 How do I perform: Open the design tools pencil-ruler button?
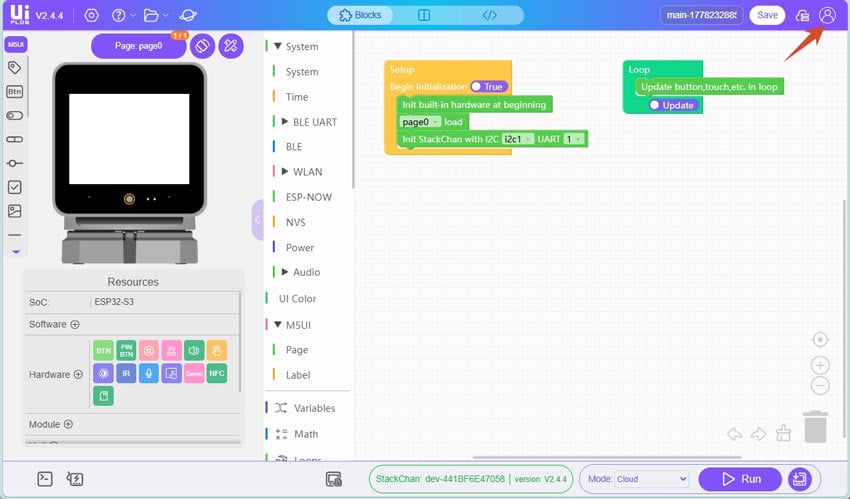pyautogui.click(x=231, y=46)
